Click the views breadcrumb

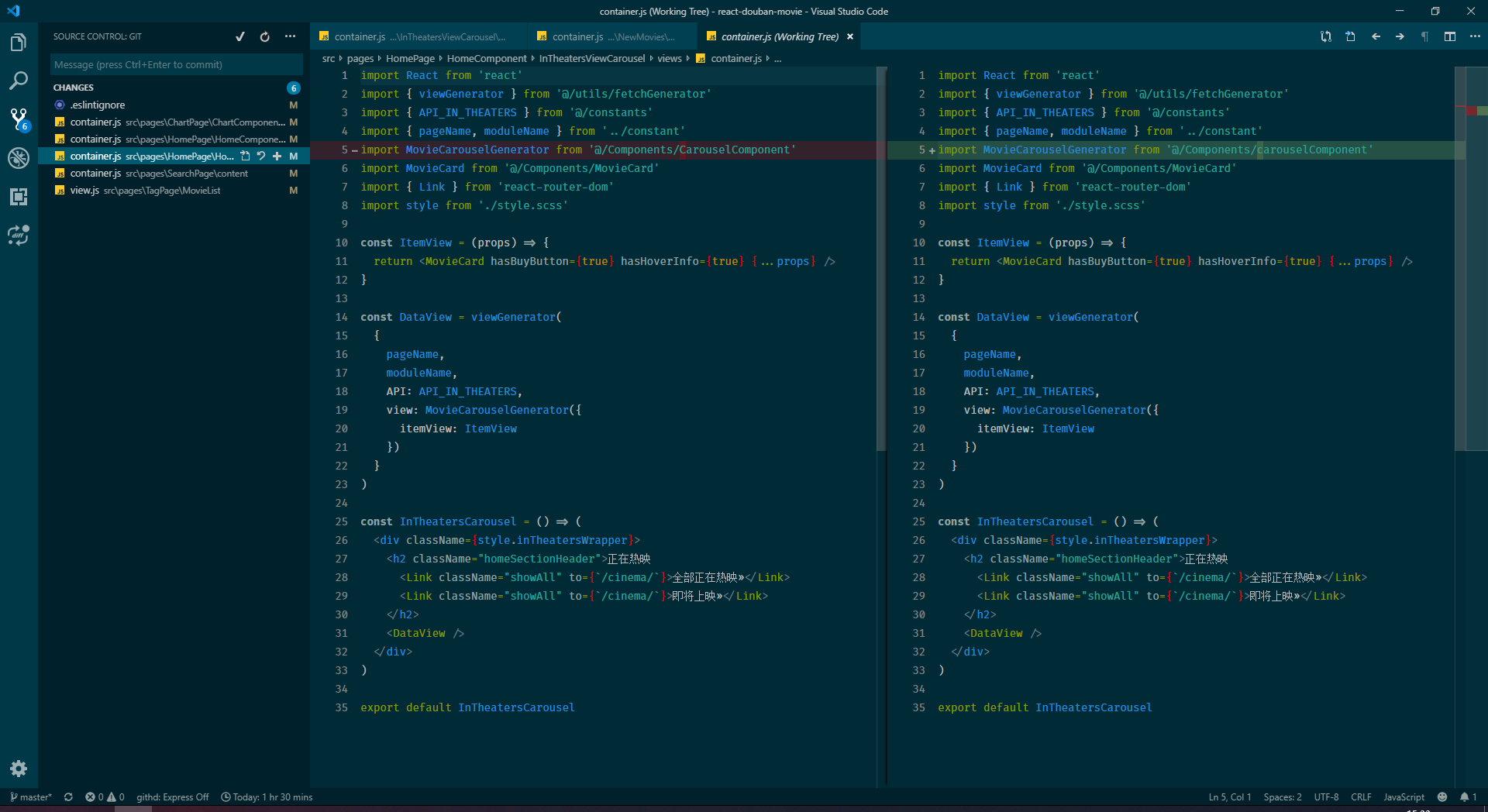click(670, 58)
